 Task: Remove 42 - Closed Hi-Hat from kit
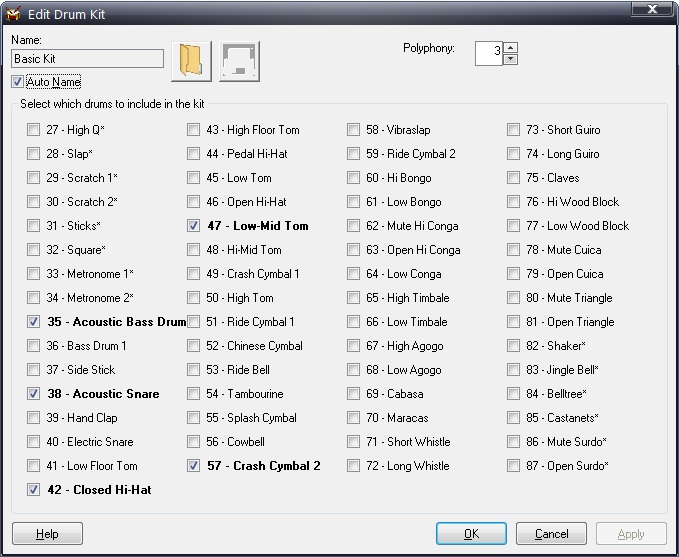pos(34,490)
